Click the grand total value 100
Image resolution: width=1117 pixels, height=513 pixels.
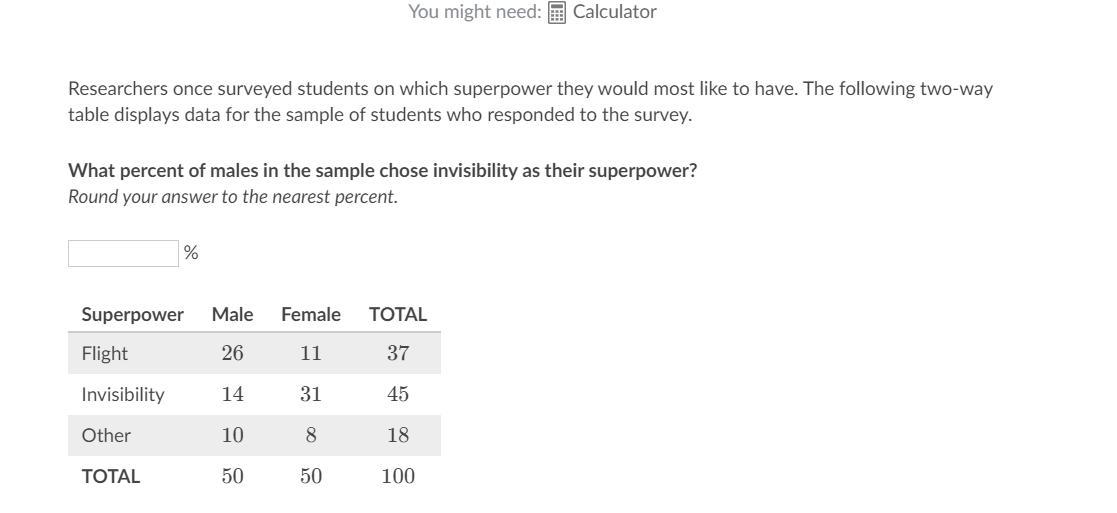pos(397,476)
